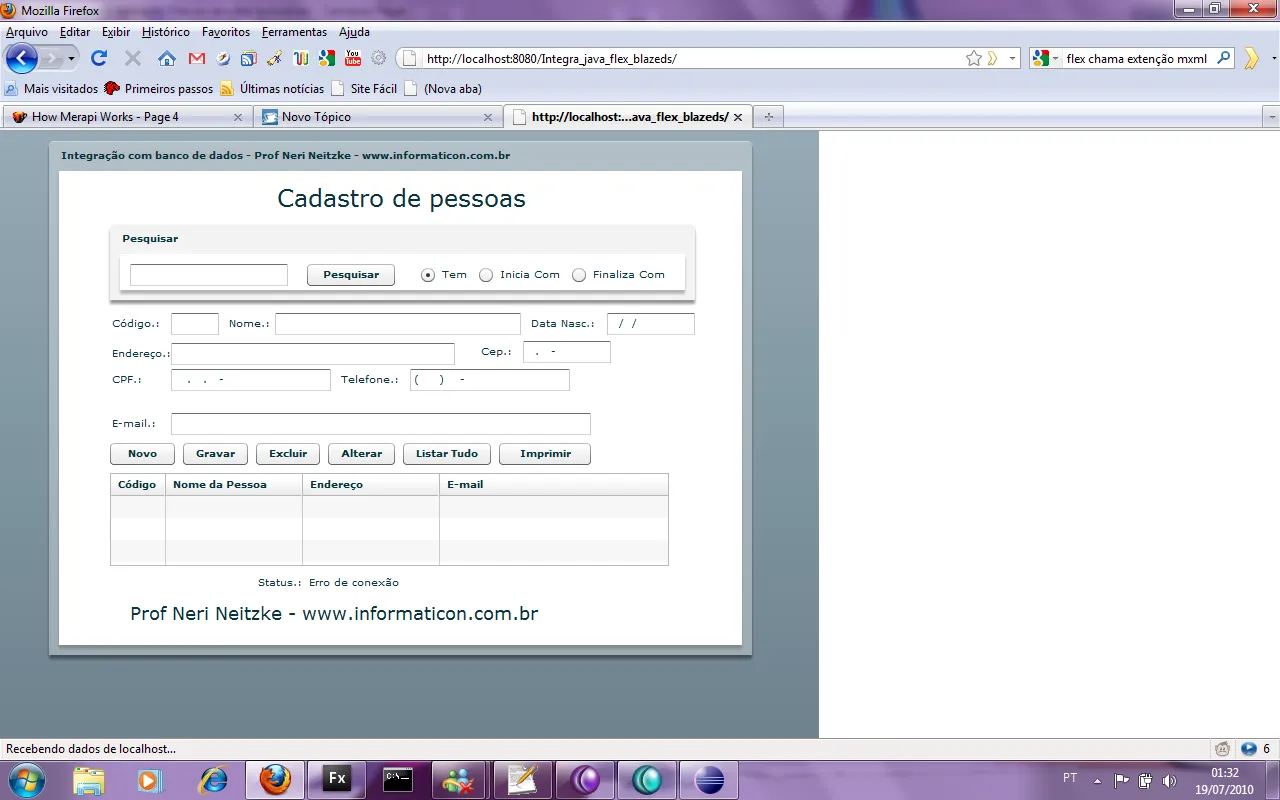
Task: Bookmark this page with the star icon
Action: click(974, 58)
